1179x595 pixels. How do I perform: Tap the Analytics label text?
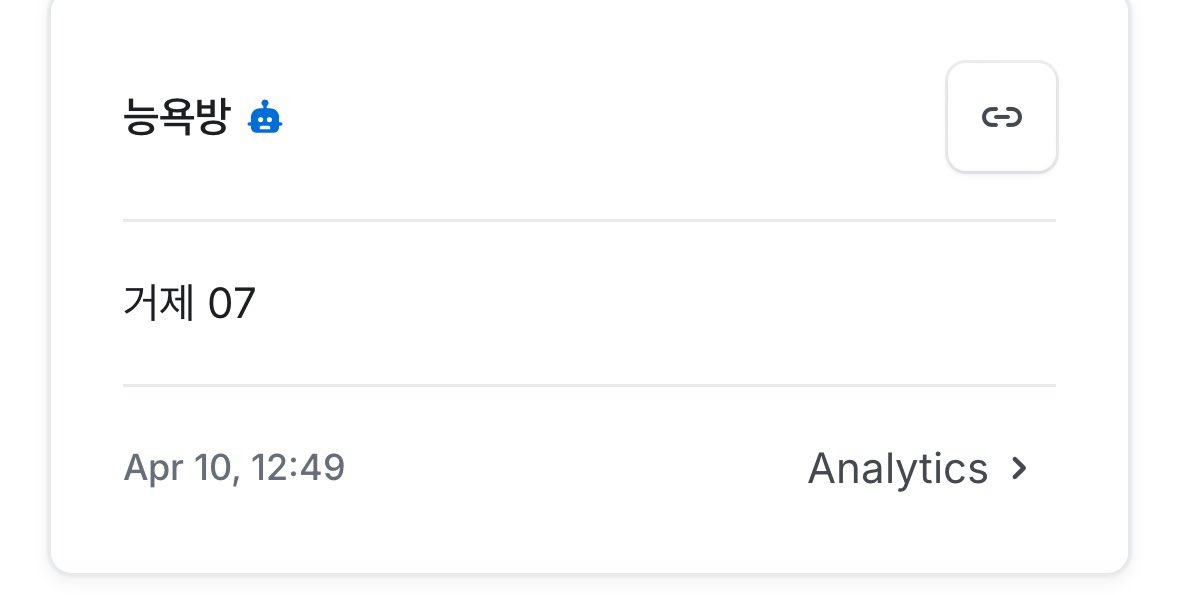point(897,468)
